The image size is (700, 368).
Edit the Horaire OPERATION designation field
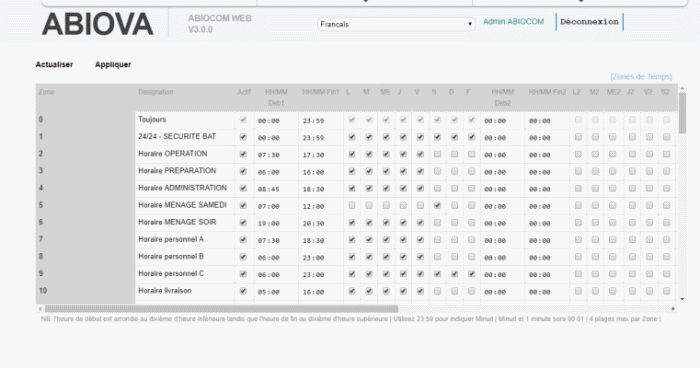(185, 154)
